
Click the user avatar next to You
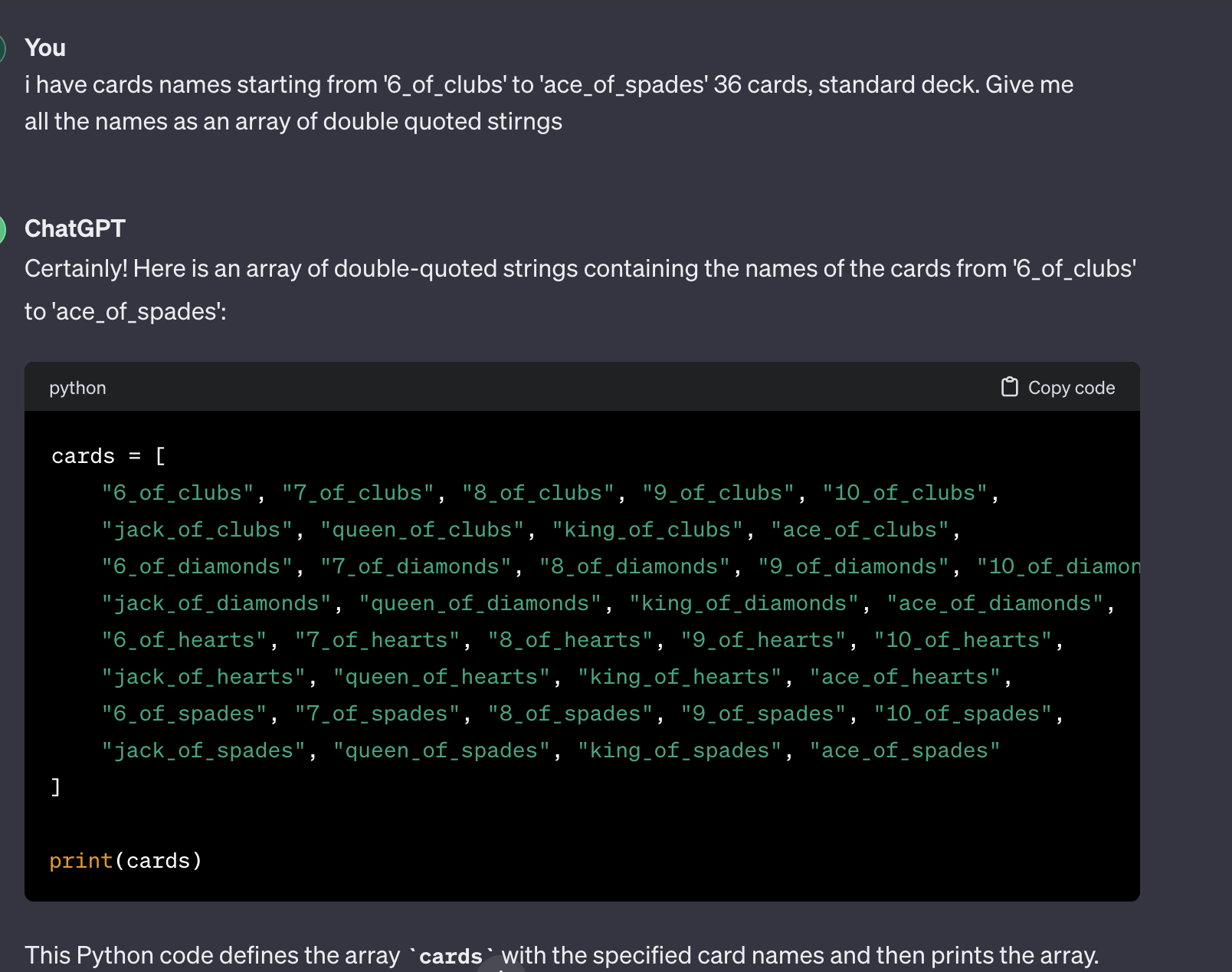2,48
